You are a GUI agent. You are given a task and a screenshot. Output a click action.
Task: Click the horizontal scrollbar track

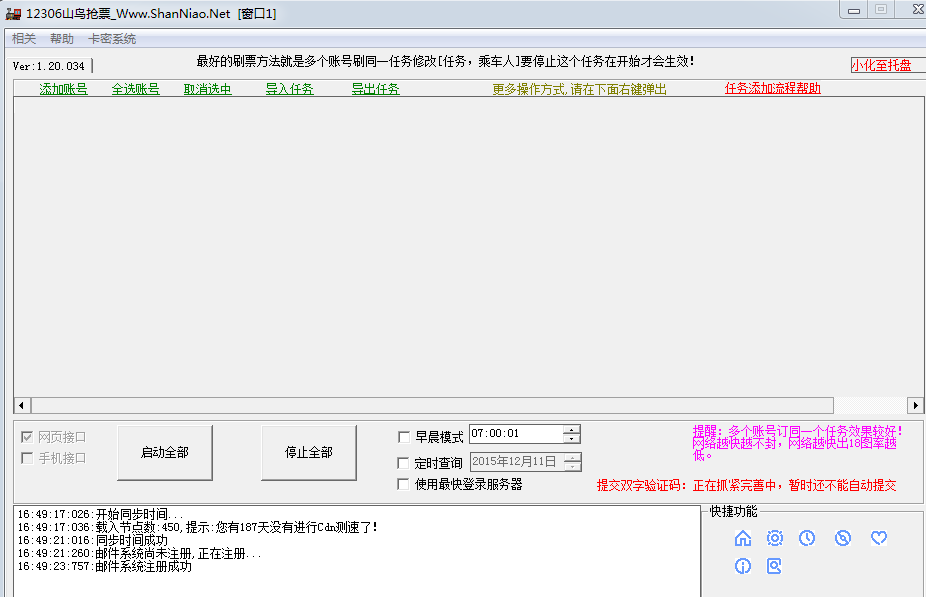click(x=870, y=405)
